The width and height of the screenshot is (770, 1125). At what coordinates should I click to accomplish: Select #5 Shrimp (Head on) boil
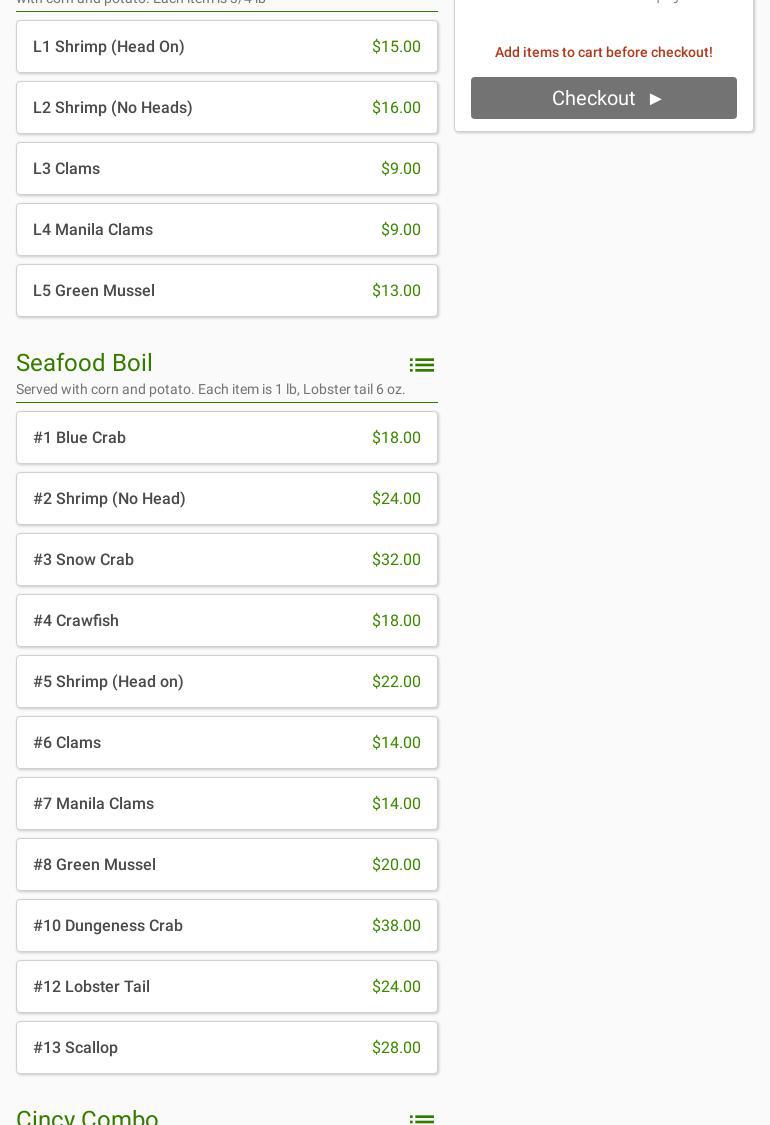pyautogui.click(x=227, y=682)
